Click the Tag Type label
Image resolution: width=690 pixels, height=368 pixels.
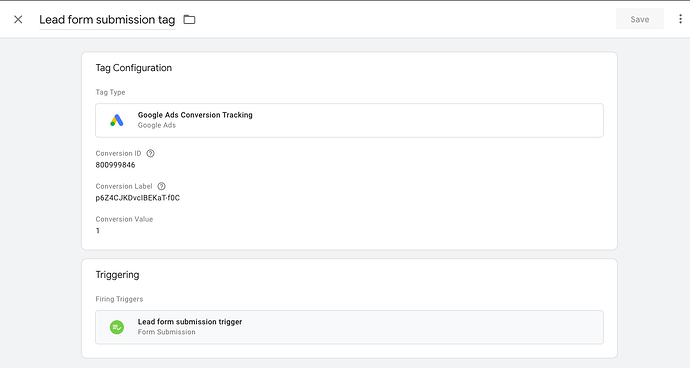point(110,92)
